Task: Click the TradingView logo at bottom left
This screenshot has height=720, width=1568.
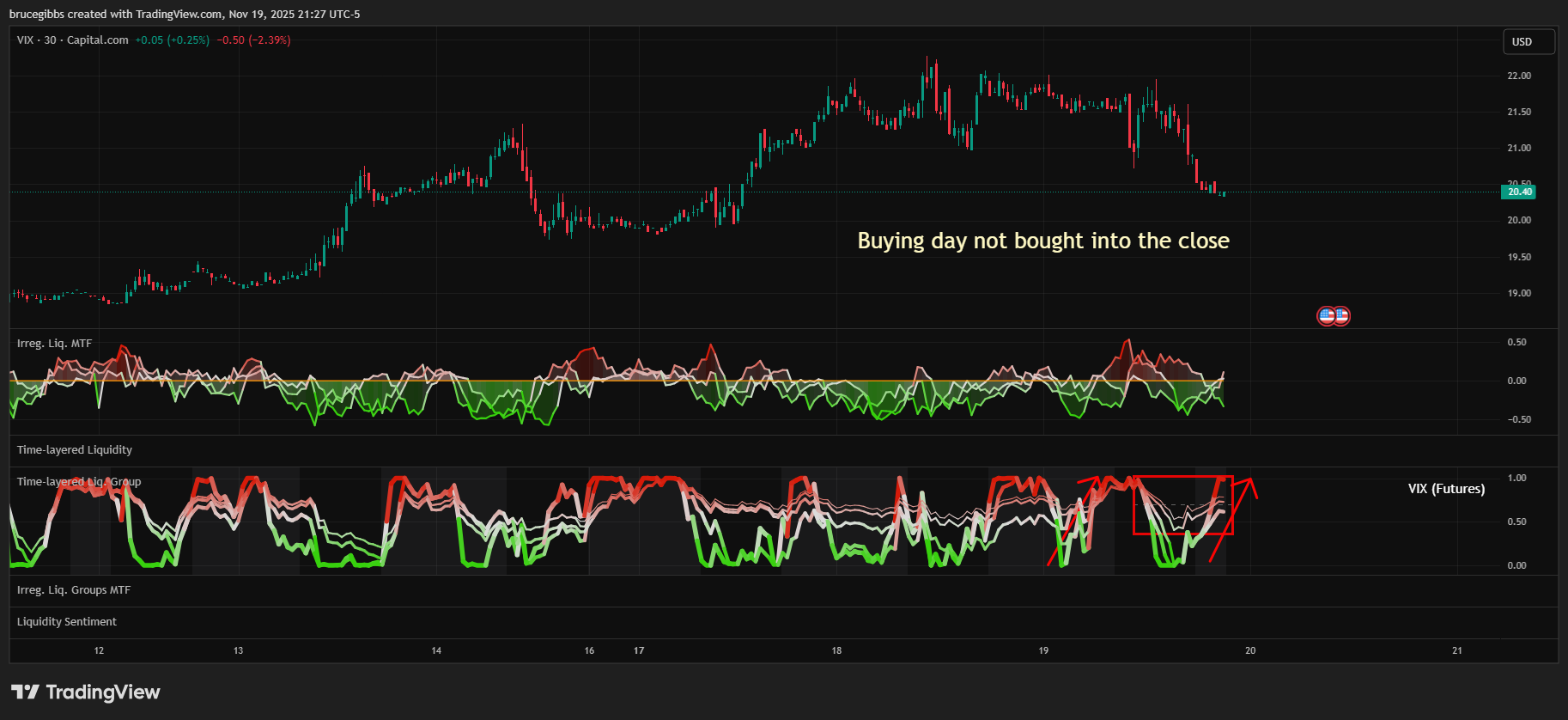Action: (86, 693)
